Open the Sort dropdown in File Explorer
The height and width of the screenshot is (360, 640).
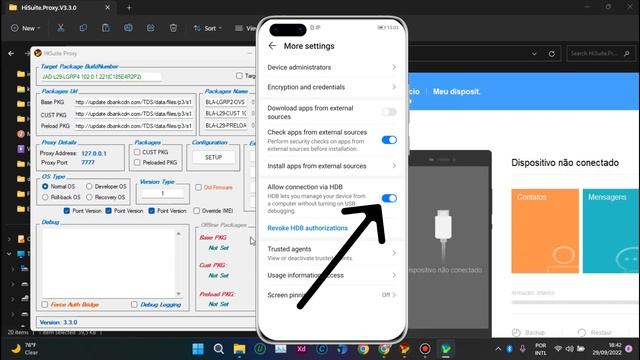pyautogui.click(x=207, y=28)
